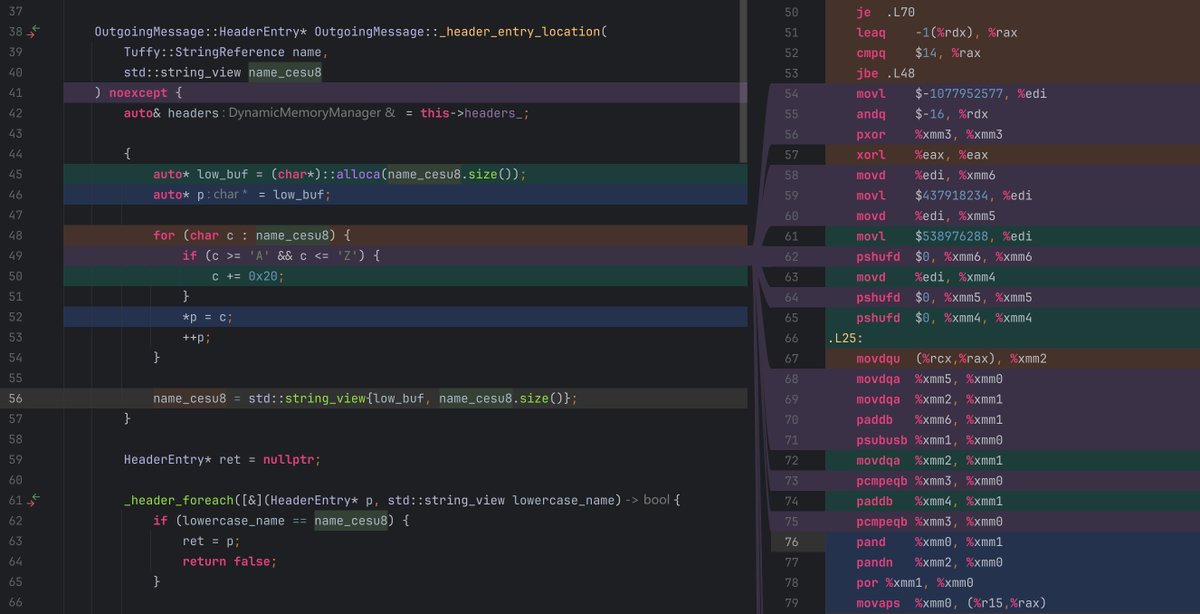The width and height of the screenshot is (1200, 614).
Task: Click the '.L25:' assembly label
Action: coord(846,338)
